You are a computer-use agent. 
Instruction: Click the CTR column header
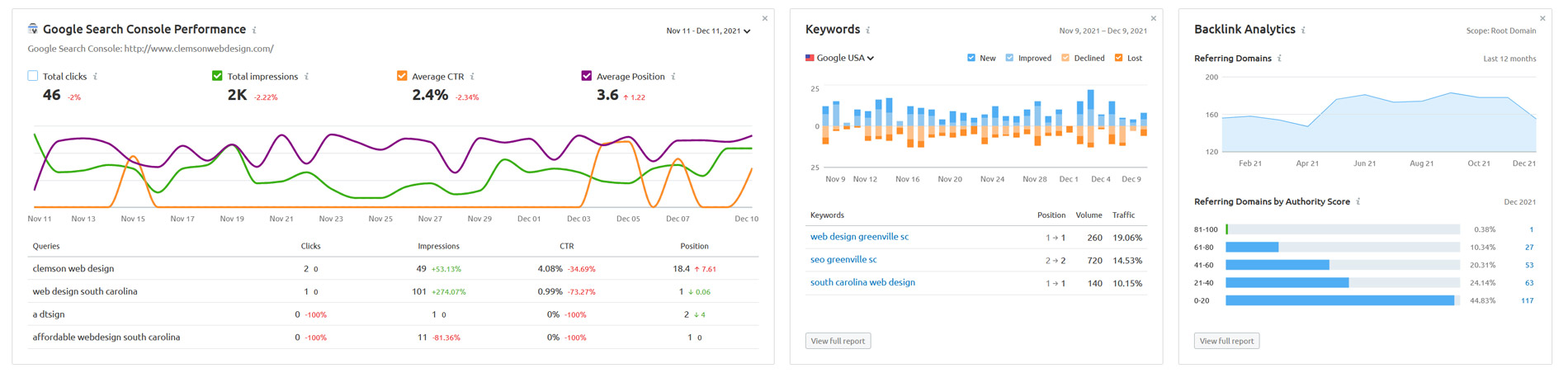tap(566, 246)
